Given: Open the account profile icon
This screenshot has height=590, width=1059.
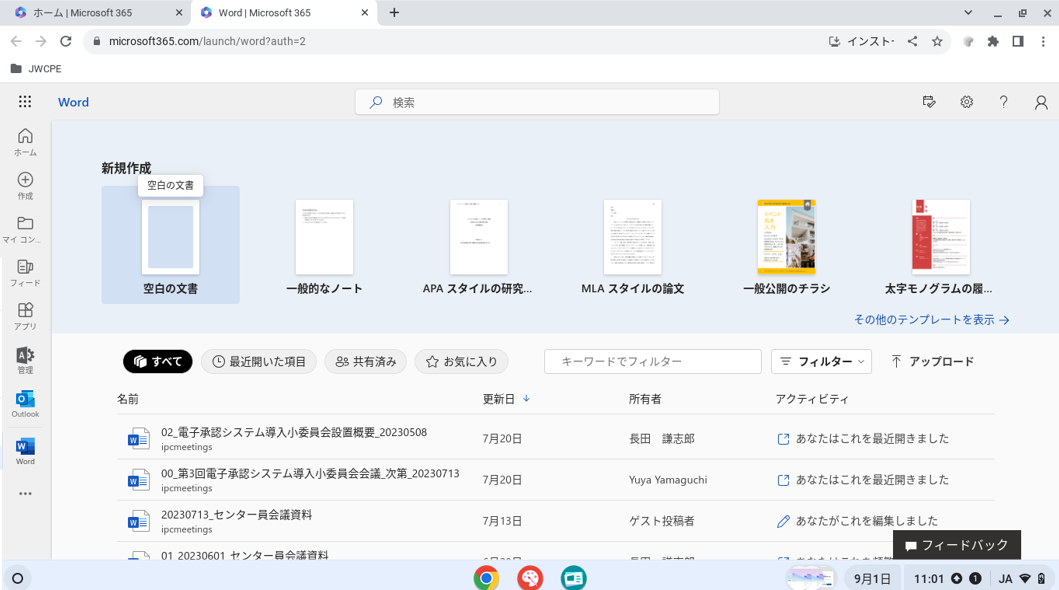Looking at the screenshot, I should (1041, 102).
